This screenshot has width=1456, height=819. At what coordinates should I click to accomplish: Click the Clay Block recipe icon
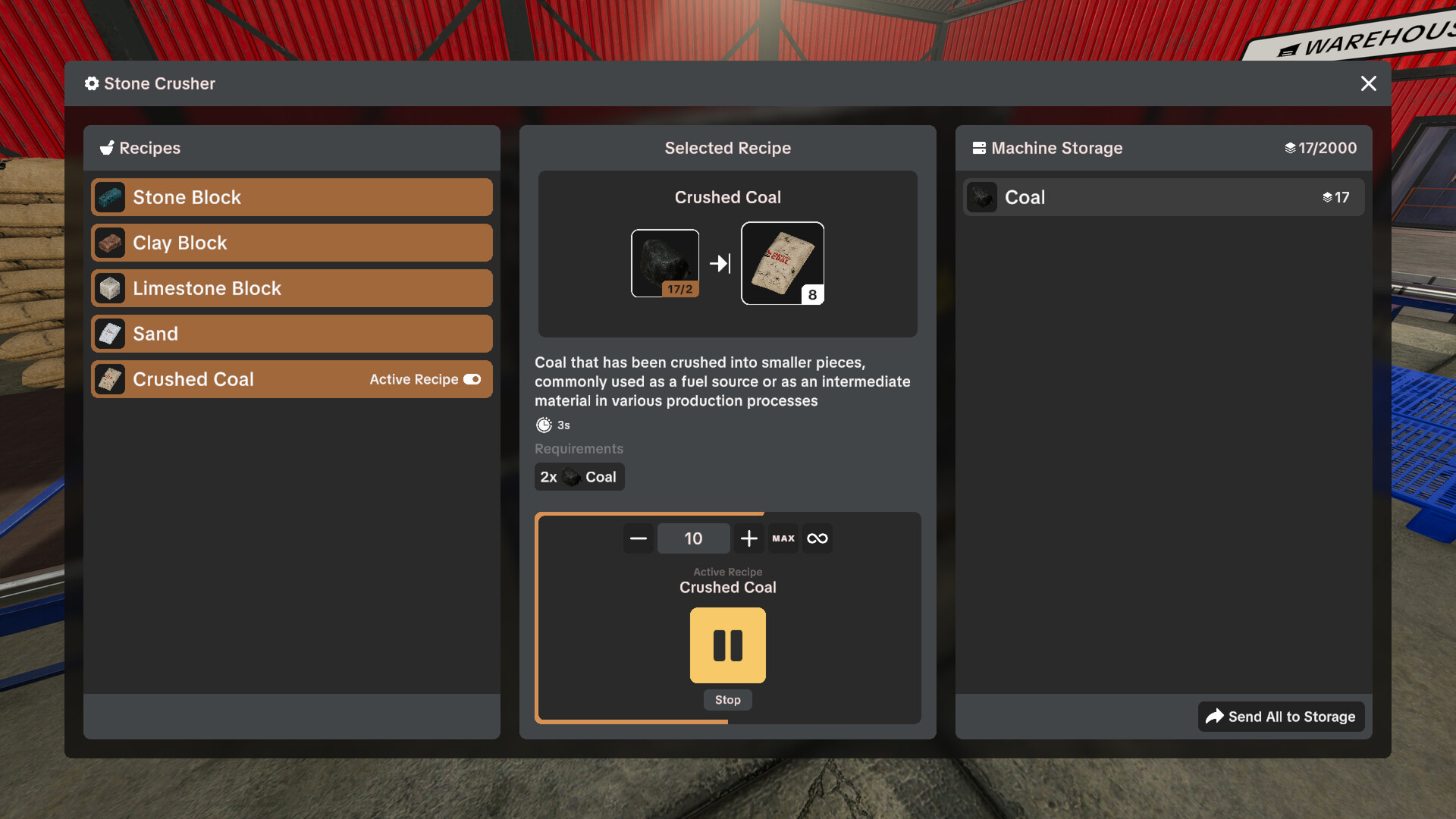coord(110,243)
